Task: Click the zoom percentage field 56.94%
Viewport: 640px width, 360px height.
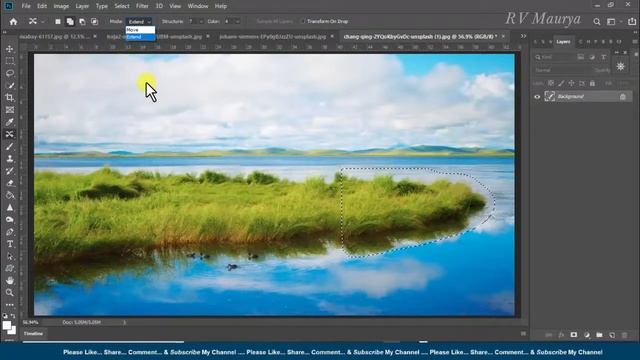Action: tap(31, 322)
